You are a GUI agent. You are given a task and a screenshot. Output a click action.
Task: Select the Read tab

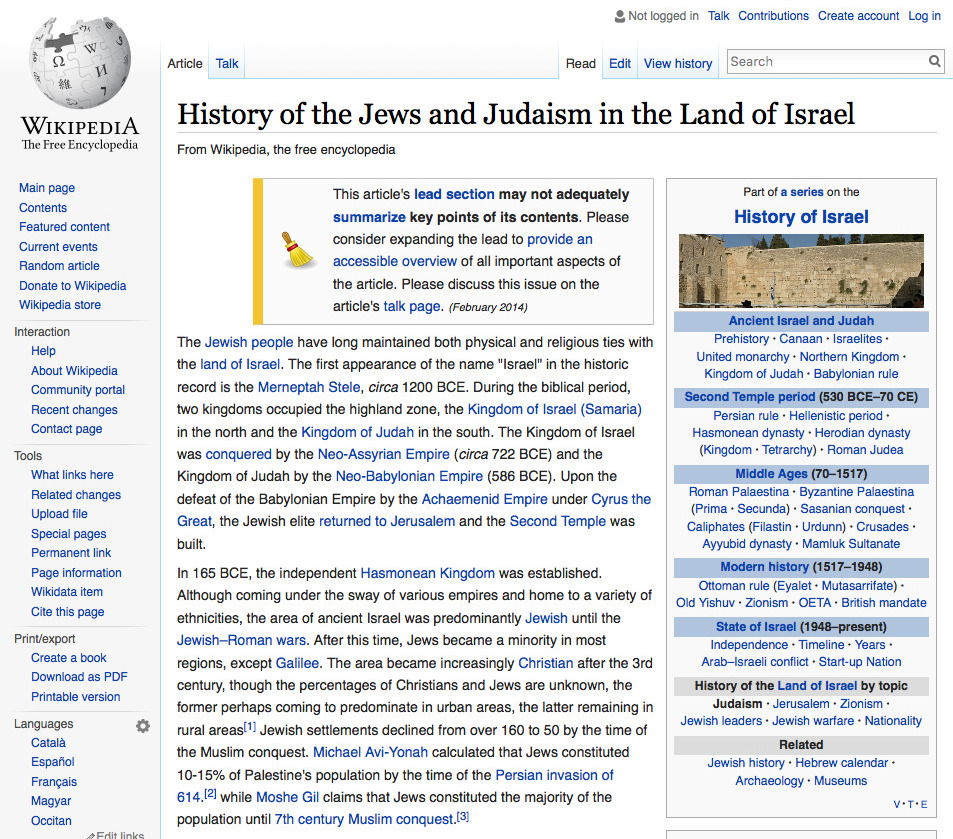(x=580, y=62)
